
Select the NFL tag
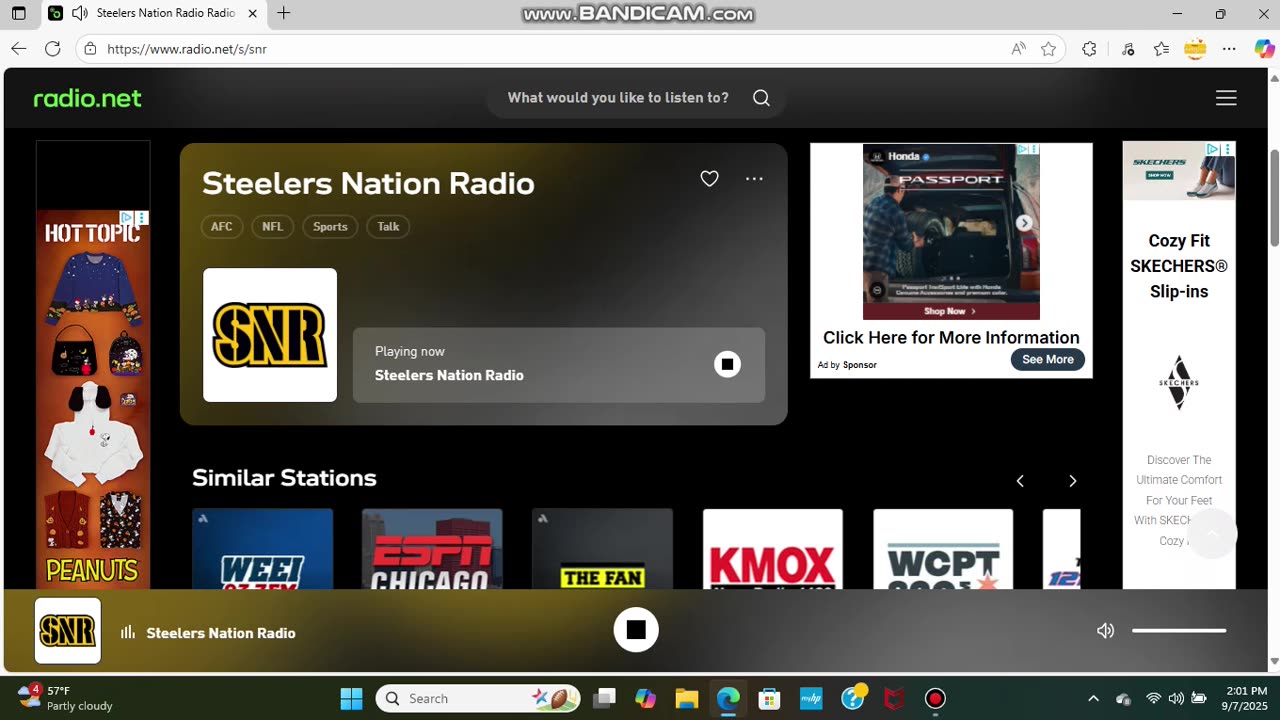pos(272,227)
